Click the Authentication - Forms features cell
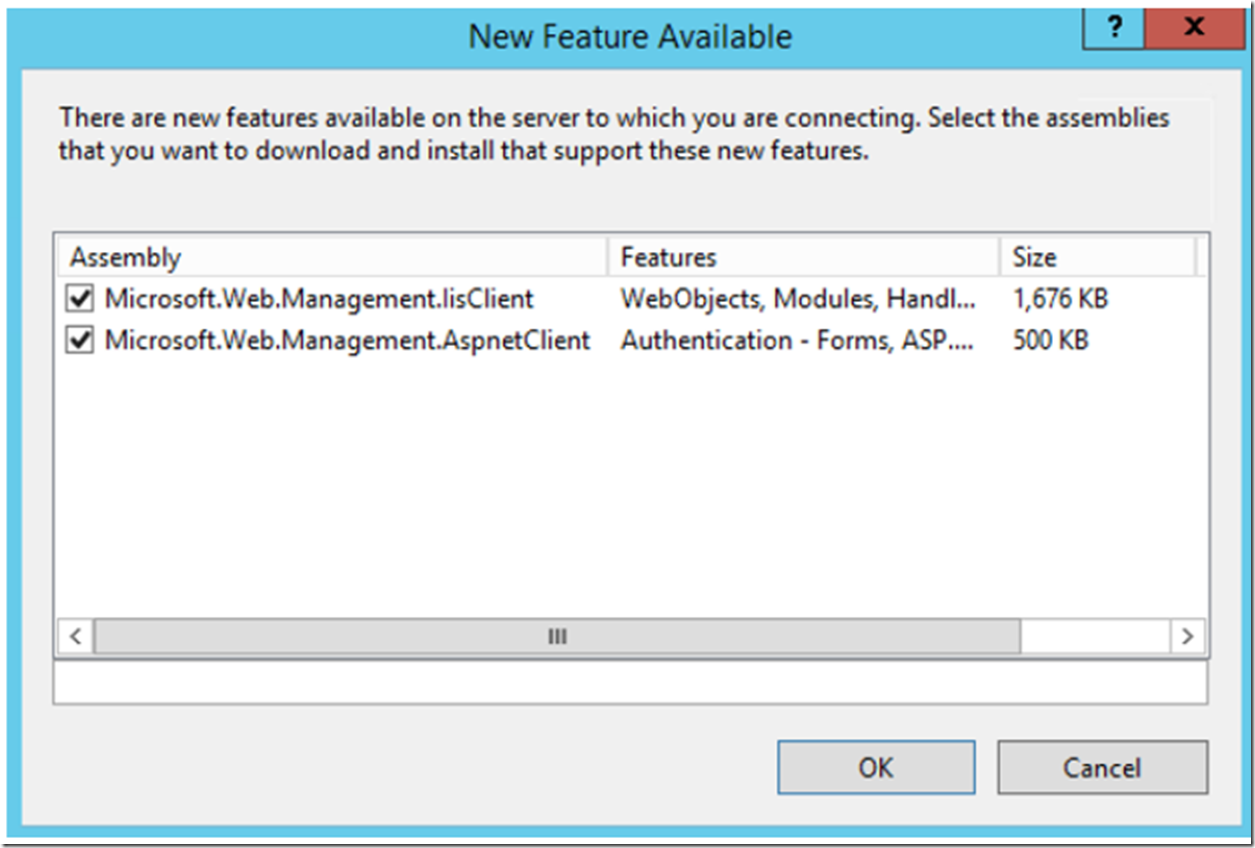This screenshot has height=848, width=1255. (x=797, y=341)
